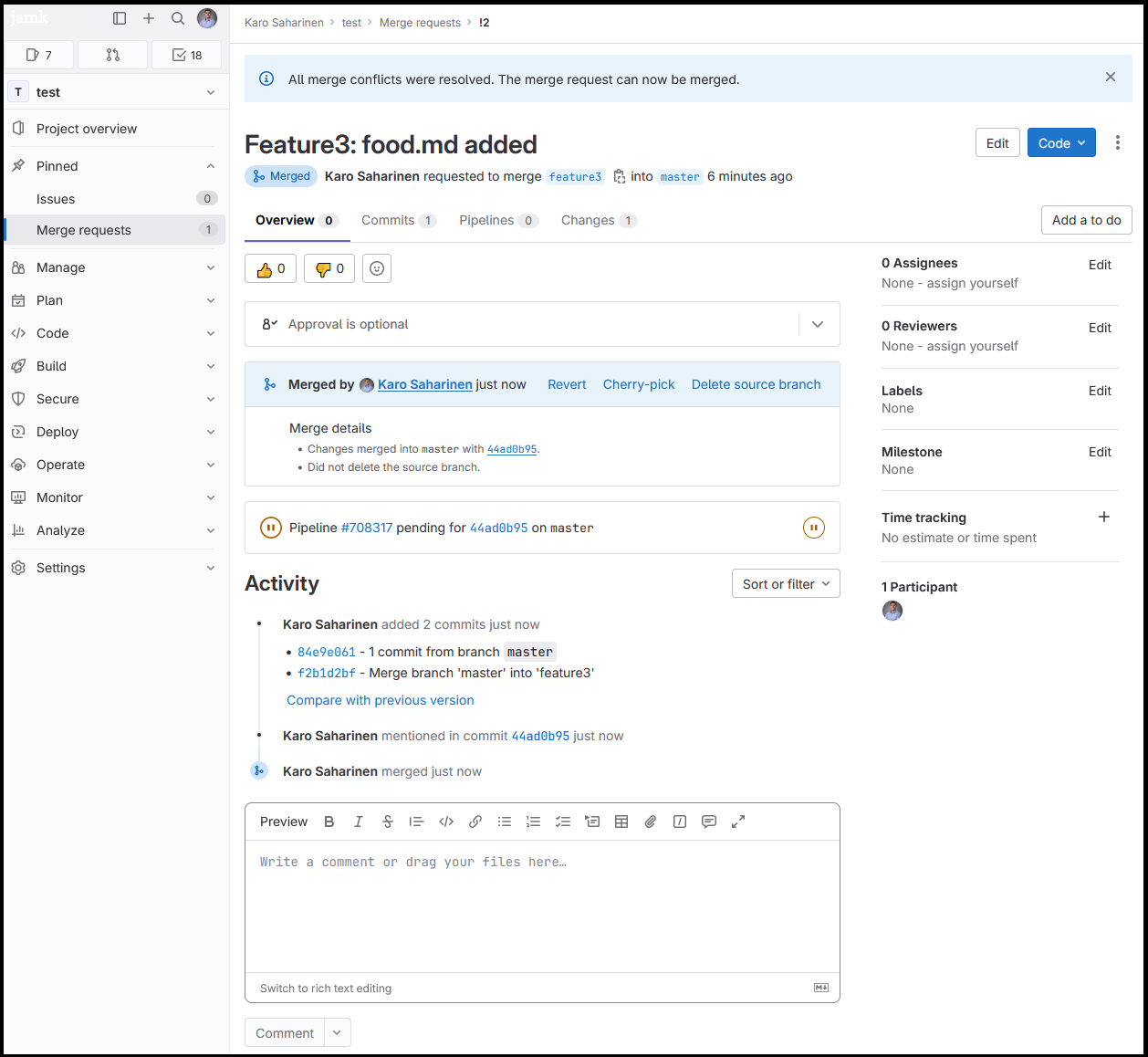This screenshot has width=1148, height=1057.
Task: Open search from the top sidebar icon
Action: [x=178, y=18]
